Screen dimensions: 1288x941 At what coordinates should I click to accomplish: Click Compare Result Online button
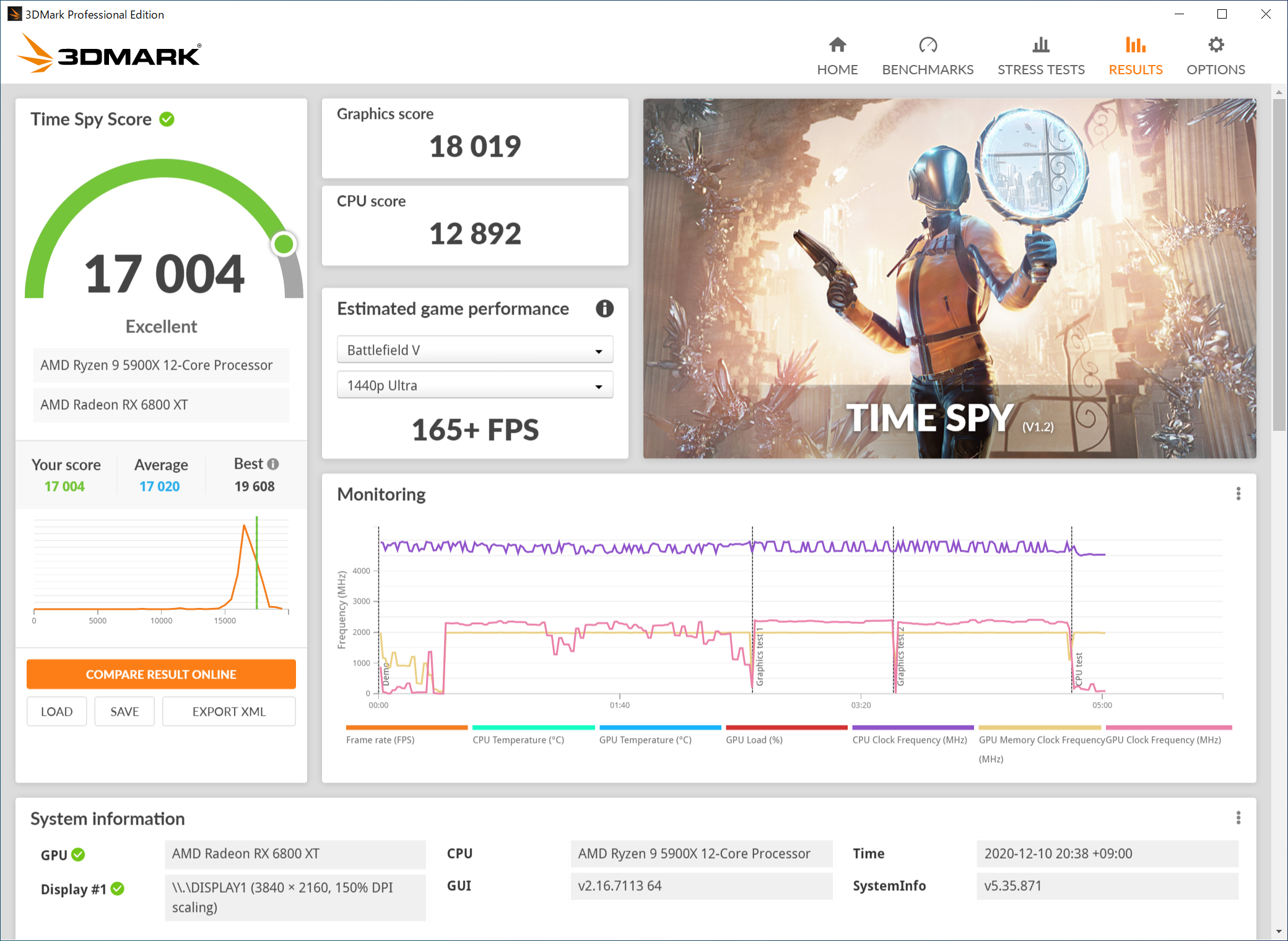161,674
